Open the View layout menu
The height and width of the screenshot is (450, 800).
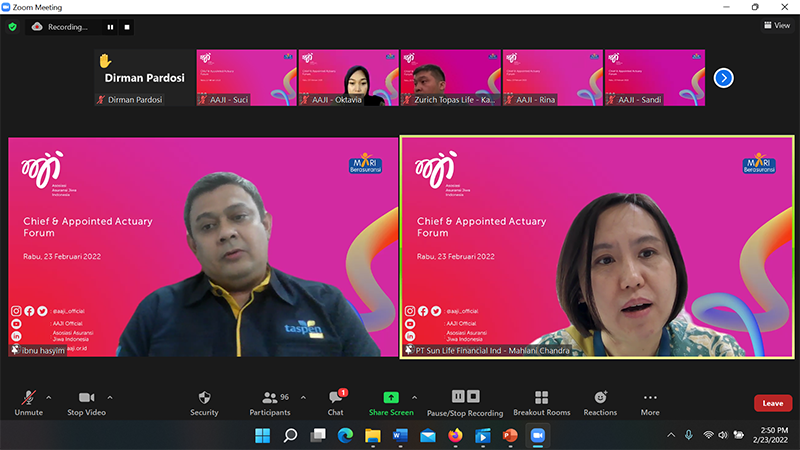coord(777,25)
